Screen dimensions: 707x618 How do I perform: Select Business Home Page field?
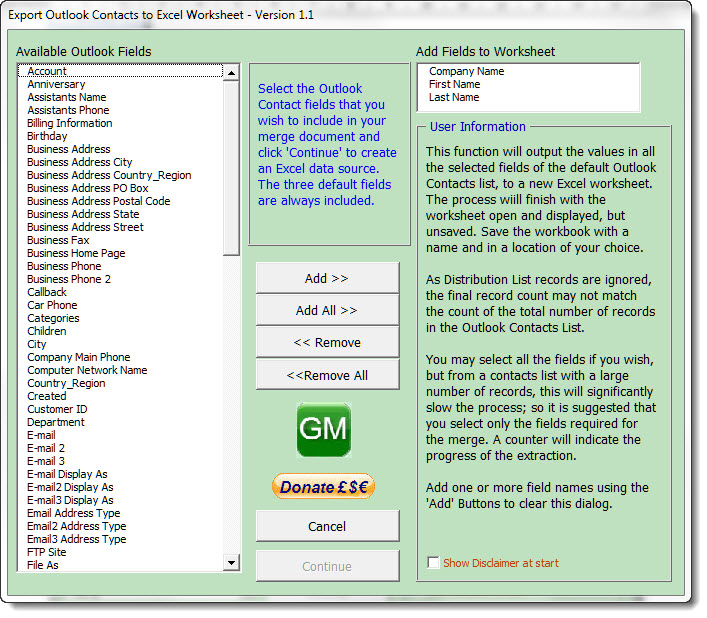[120, 253]
